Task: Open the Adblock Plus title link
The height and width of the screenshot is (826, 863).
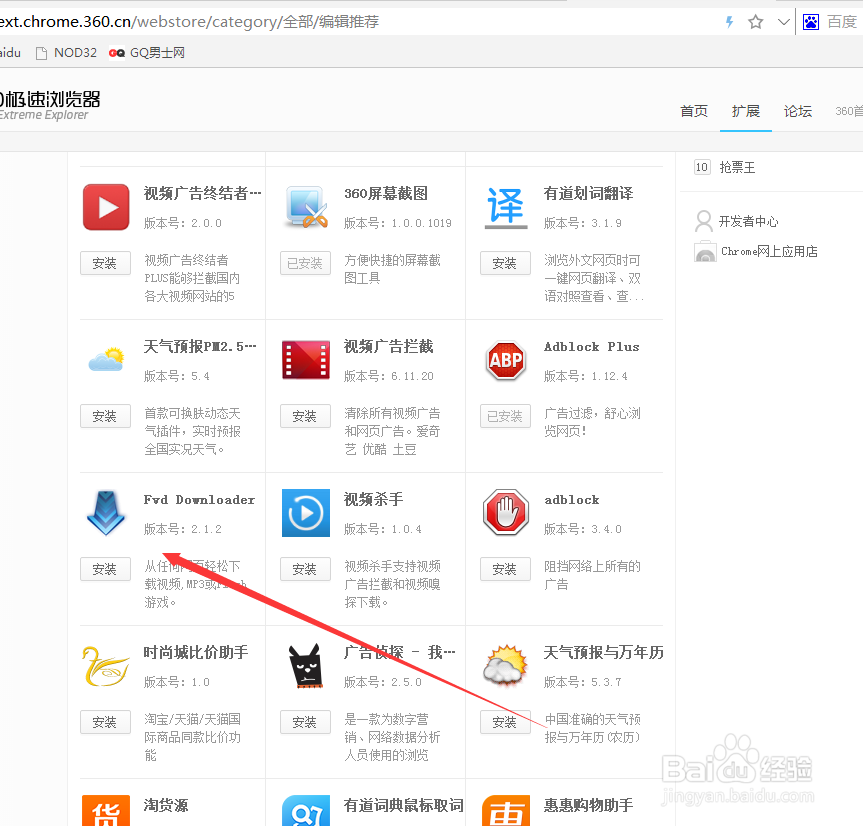Action: 592,347
